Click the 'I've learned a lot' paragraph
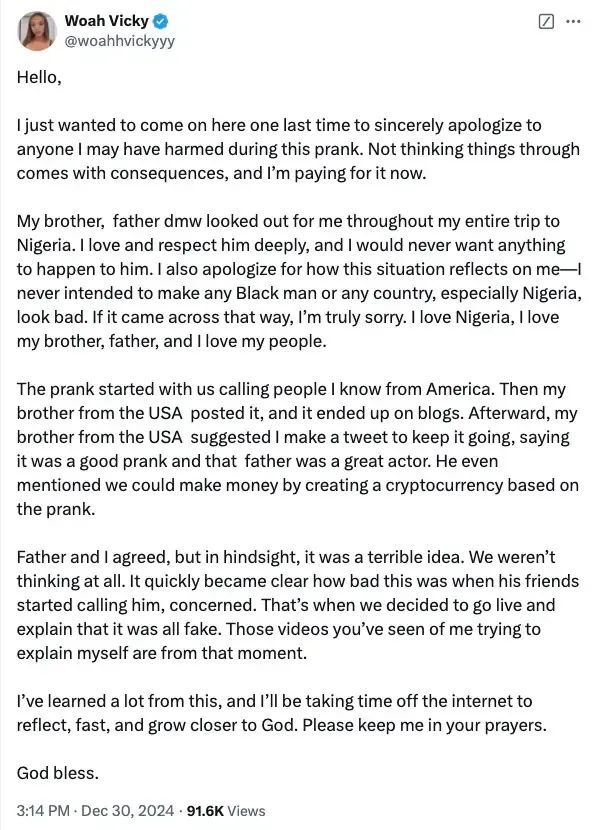 tap(282, 712)
